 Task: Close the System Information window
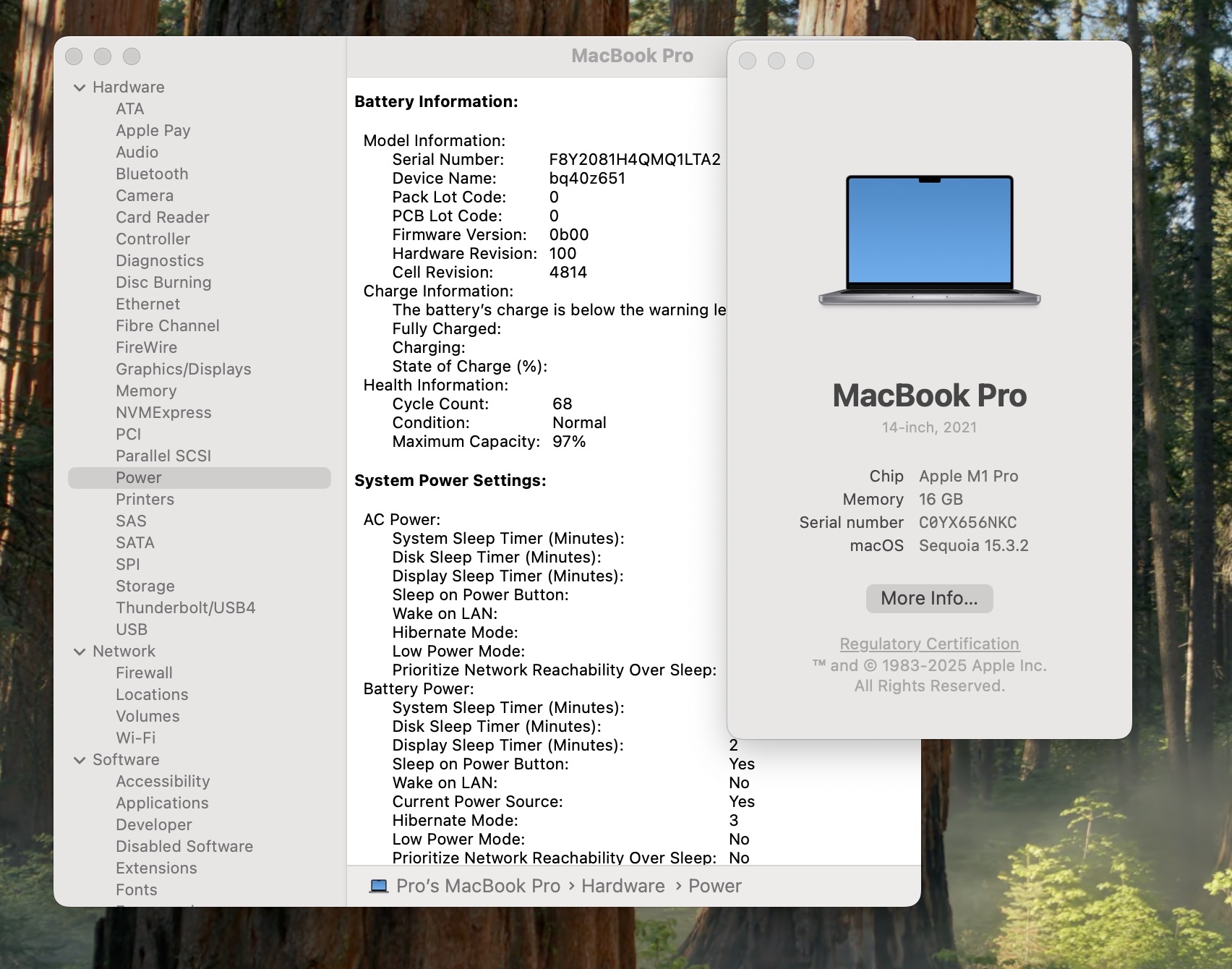coord(74,56)
